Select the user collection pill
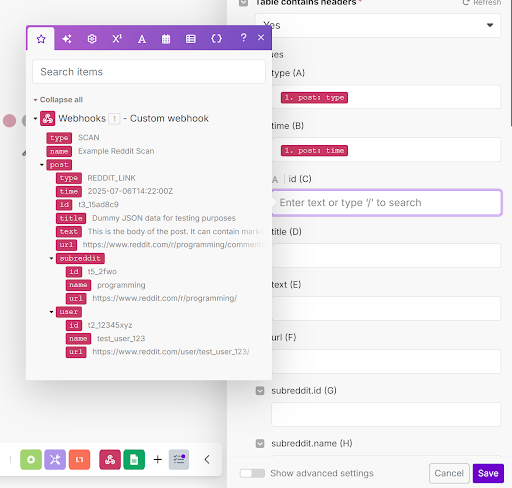The image size is (512, 488). tap(69, 312)
